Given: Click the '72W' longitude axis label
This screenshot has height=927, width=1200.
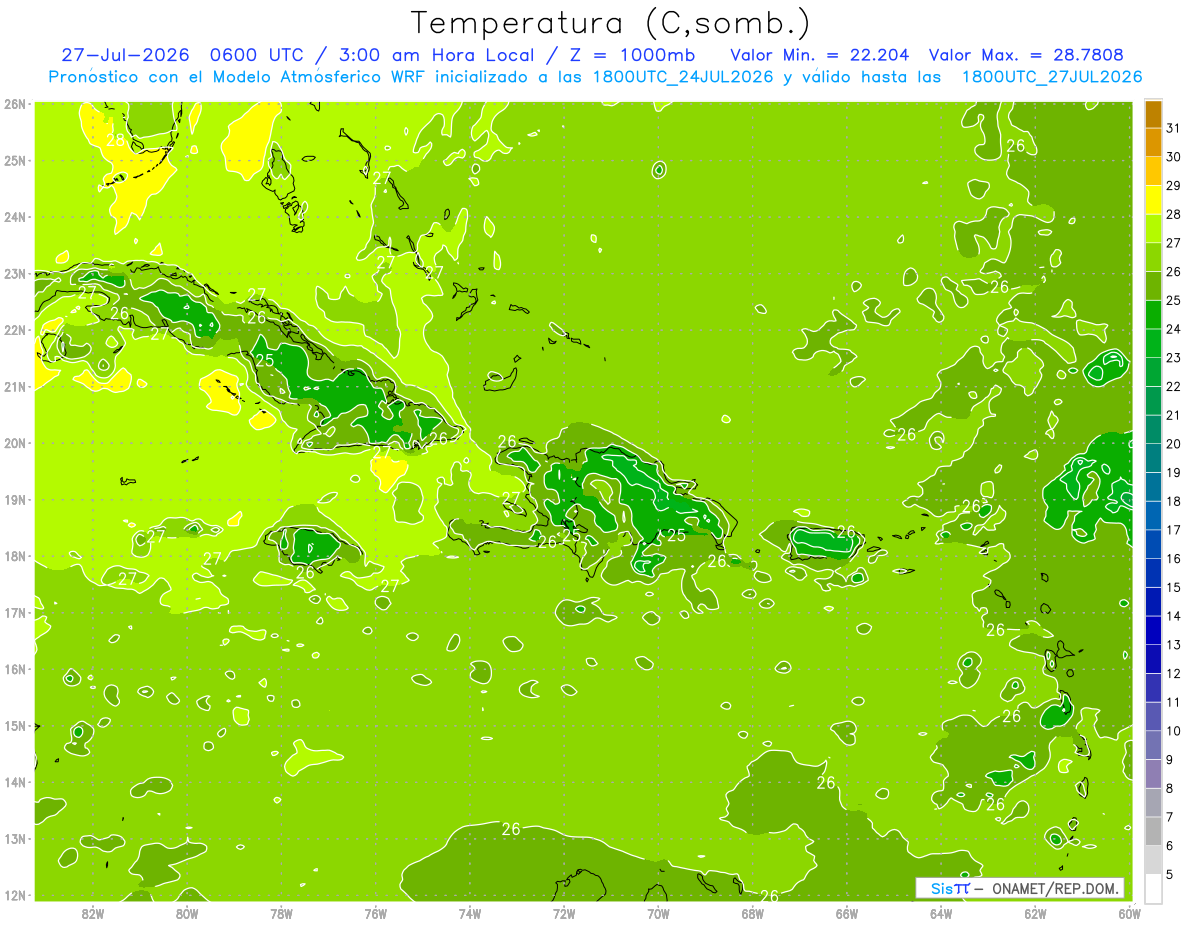Looking at the screenshot, I should pos(564,913).
